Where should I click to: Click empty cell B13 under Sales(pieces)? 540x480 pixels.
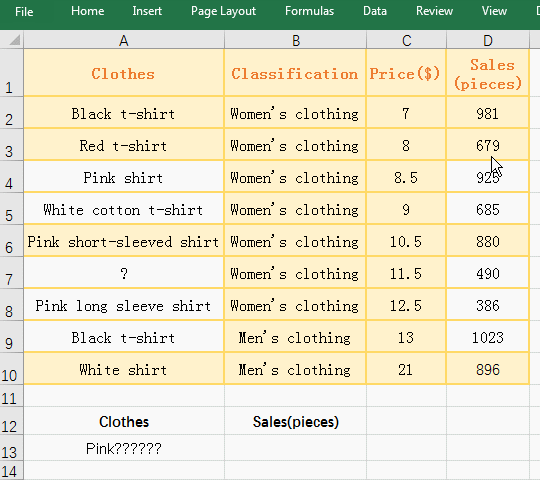pos(295,448)
